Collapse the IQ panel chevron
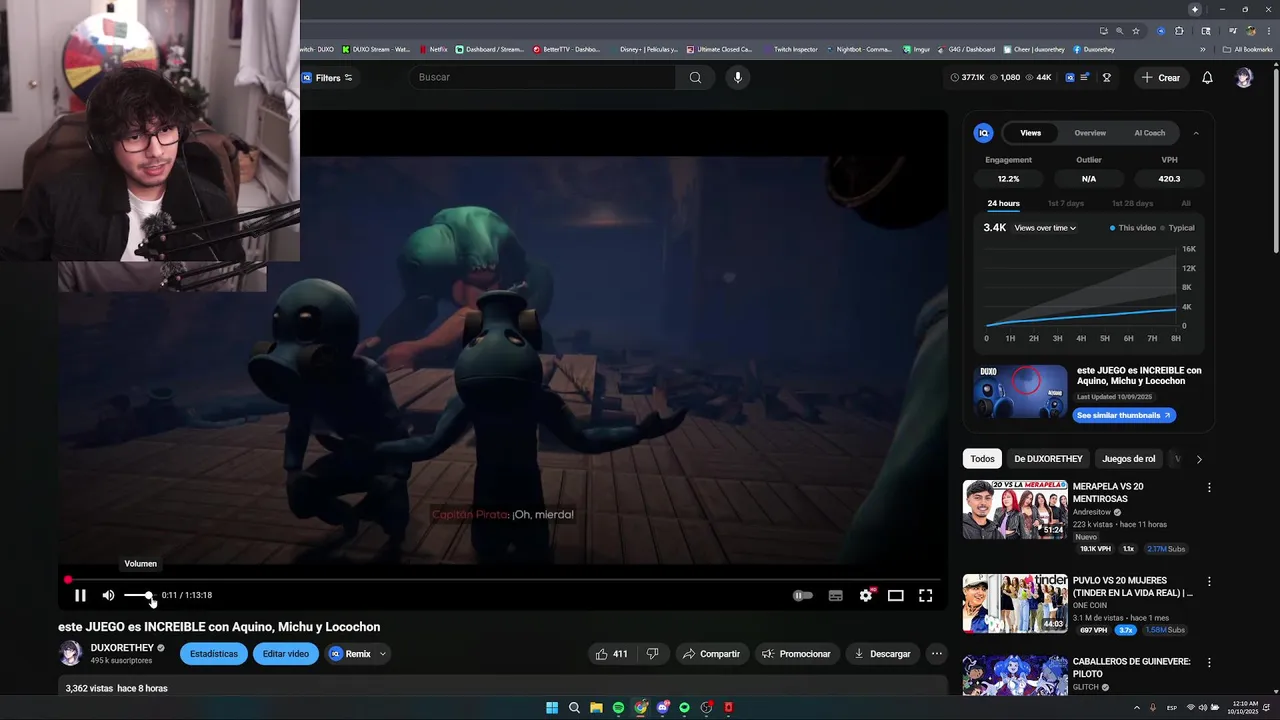The width and height of the screenshot is (1280, 720). click(1196, 132)
